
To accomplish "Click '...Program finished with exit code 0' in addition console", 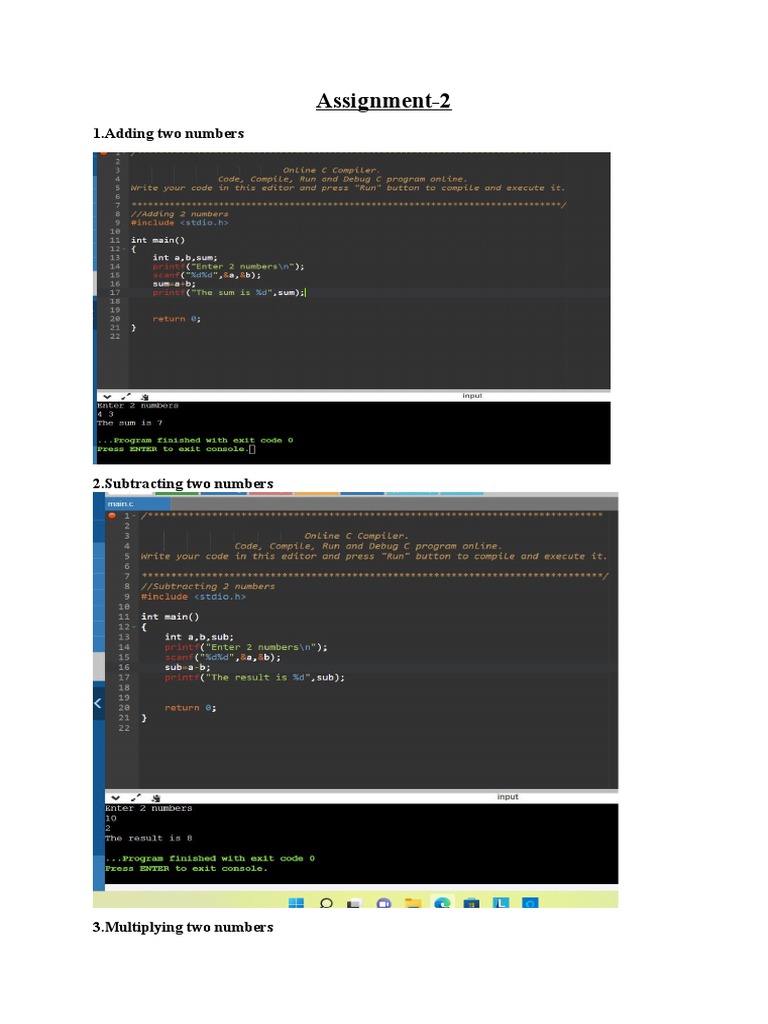I will tap(195, 440).
